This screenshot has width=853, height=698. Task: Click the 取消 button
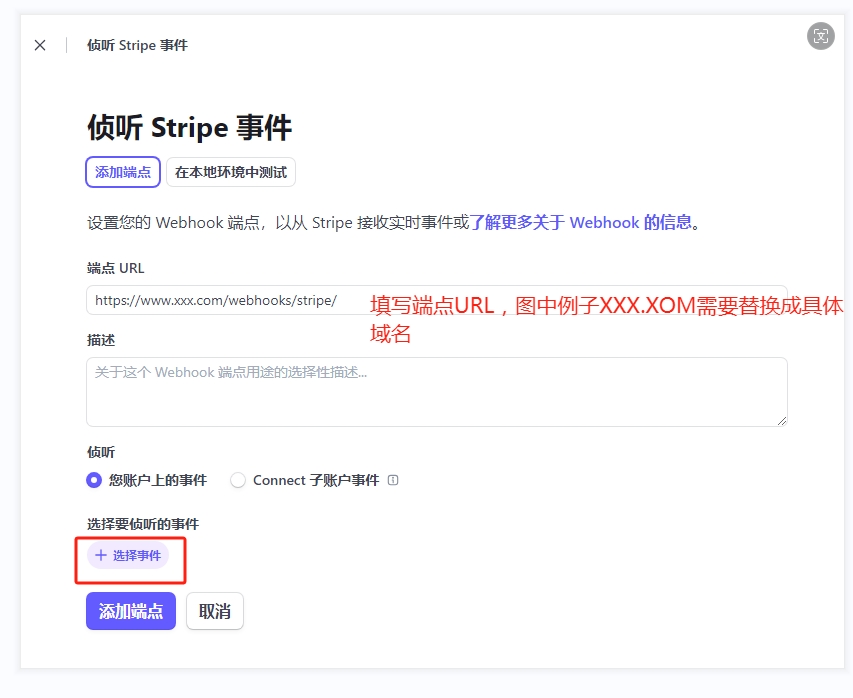pyautogui.click(x=215, y=611)
